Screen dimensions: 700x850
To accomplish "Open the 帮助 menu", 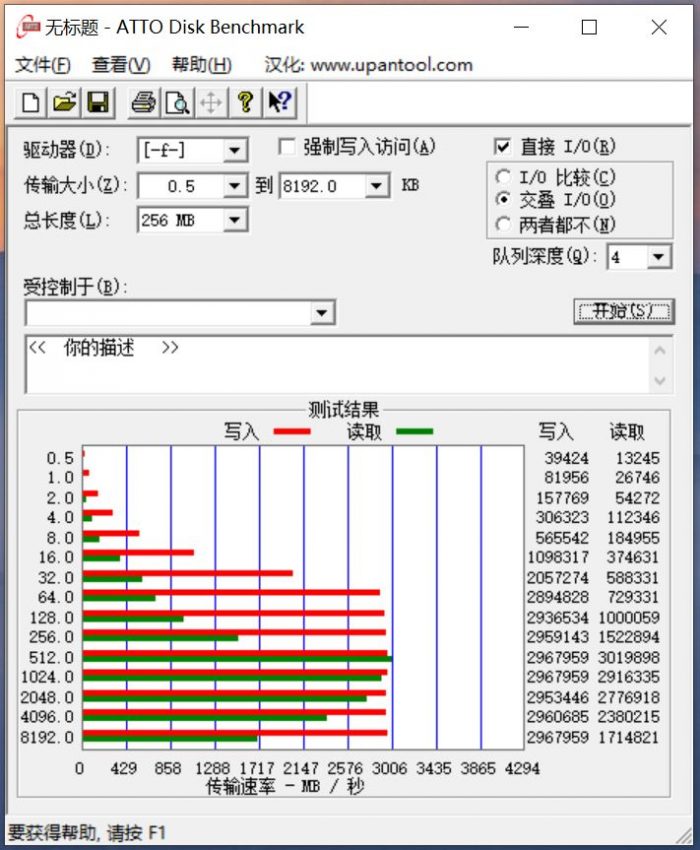I will point(201,65).
